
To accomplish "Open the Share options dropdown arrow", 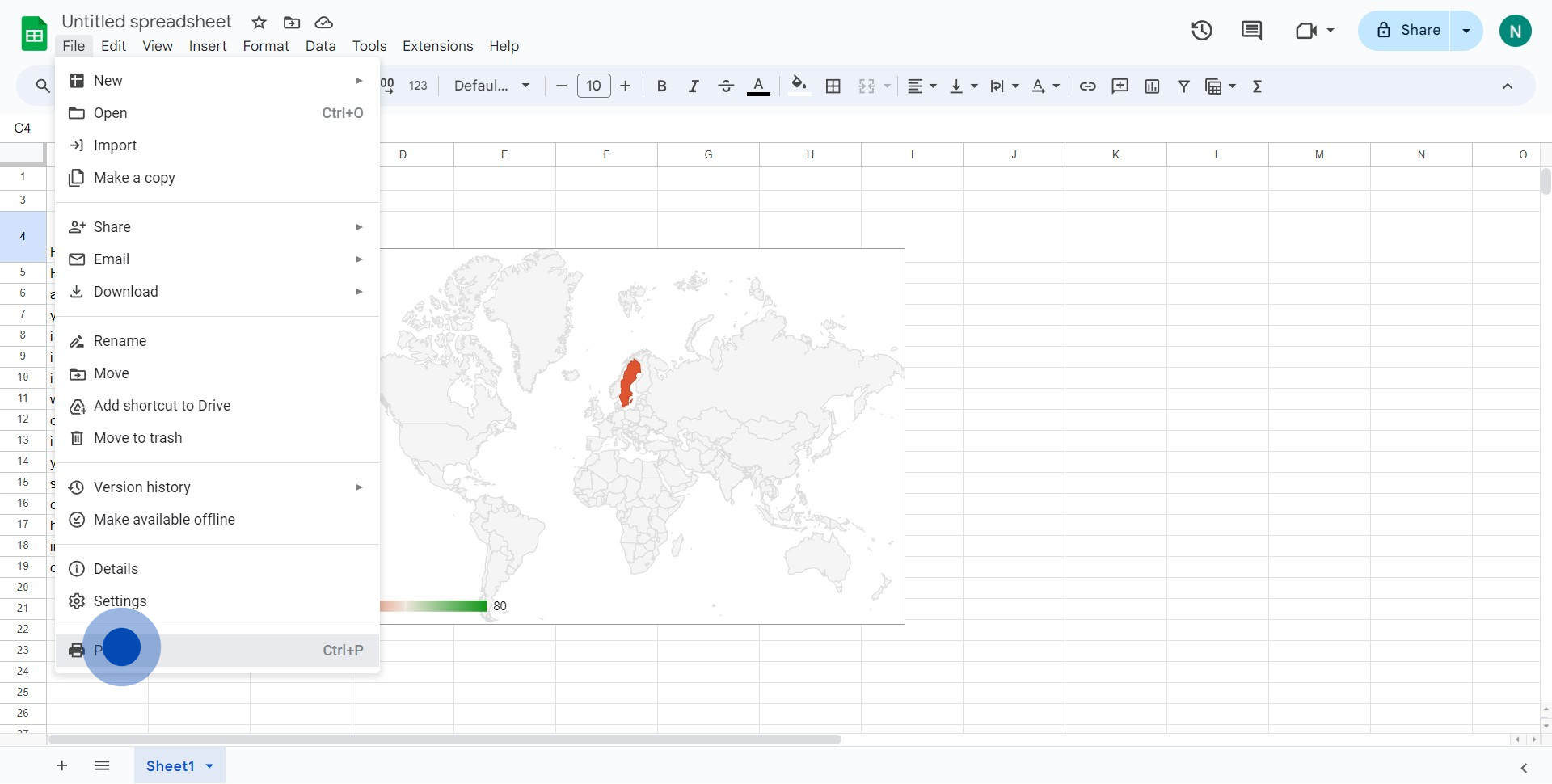I will click(1466, 30).
